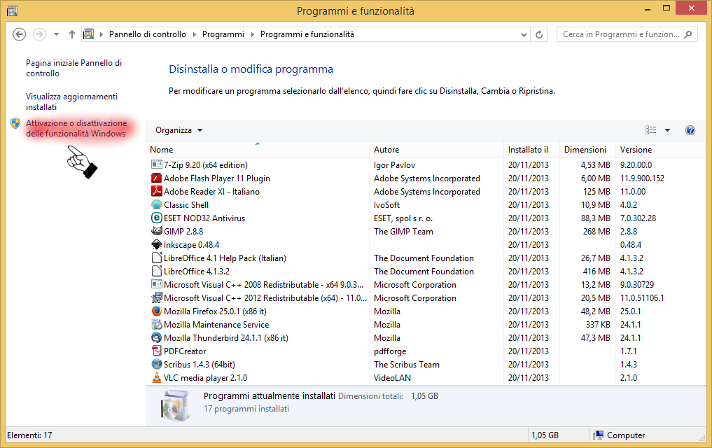The height and width of the screenshot is (448, 712).
Task: Click the window icon in title bar
Action: click(12, 10)
